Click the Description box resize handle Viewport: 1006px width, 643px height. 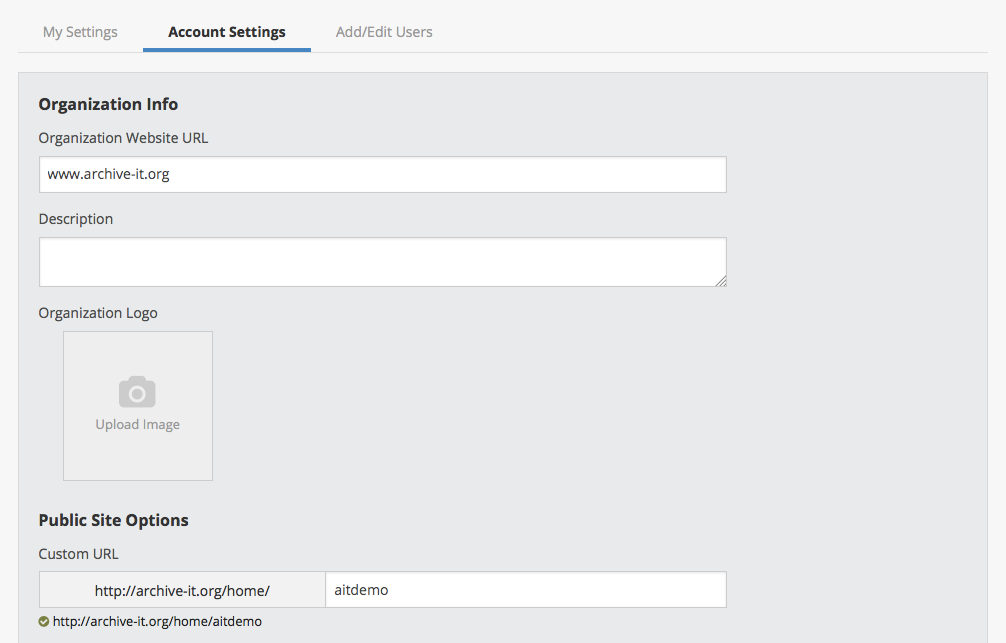point(720,281)
